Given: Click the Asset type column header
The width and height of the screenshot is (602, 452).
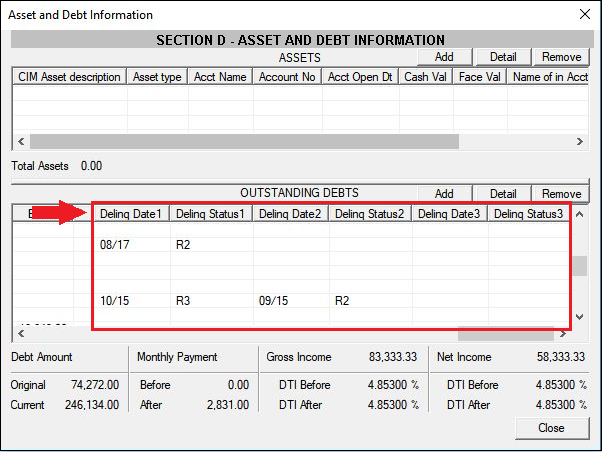Looking at the screenshot, I should point(157,77).
